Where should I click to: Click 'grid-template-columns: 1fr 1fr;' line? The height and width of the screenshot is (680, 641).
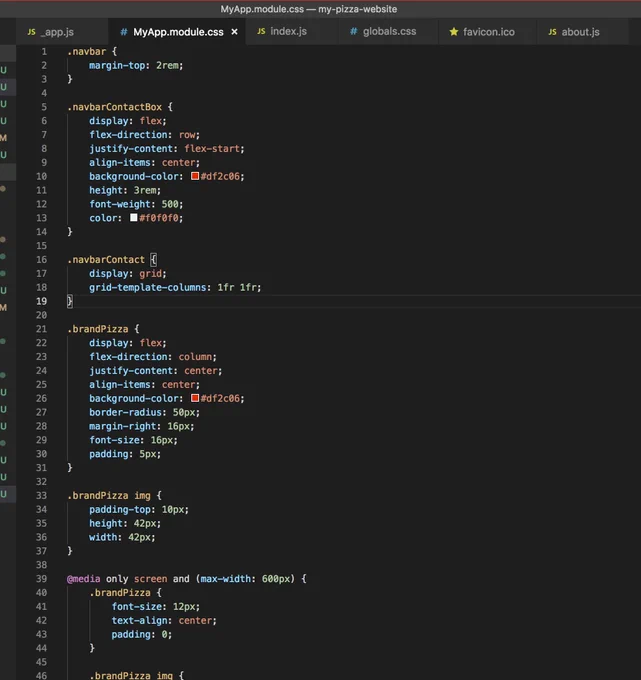point(175,288)
